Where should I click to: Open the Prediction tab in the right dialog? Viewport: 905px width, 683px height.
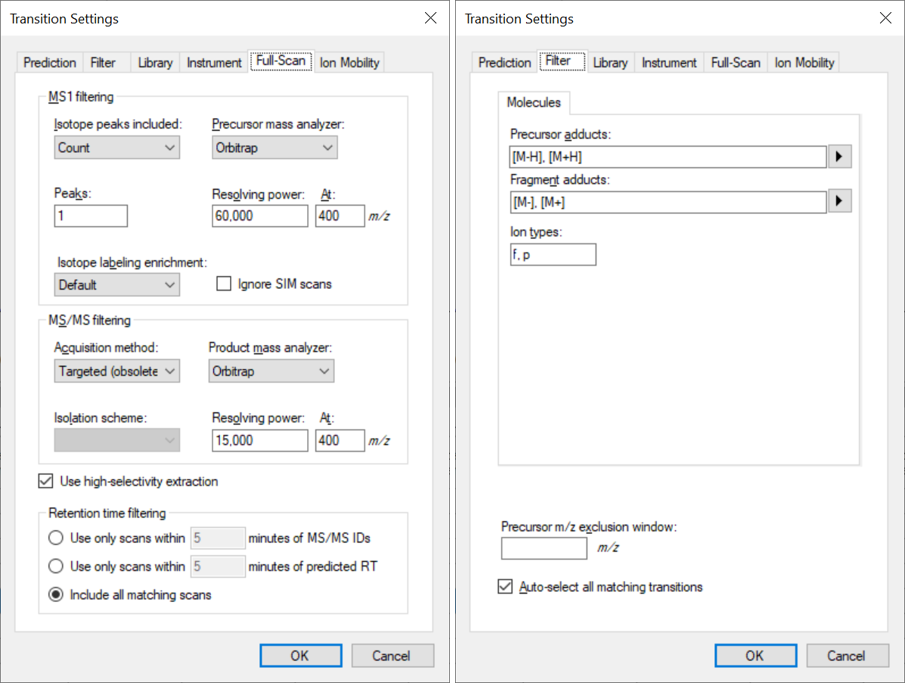pyautogui.click(x=504, y=62)
